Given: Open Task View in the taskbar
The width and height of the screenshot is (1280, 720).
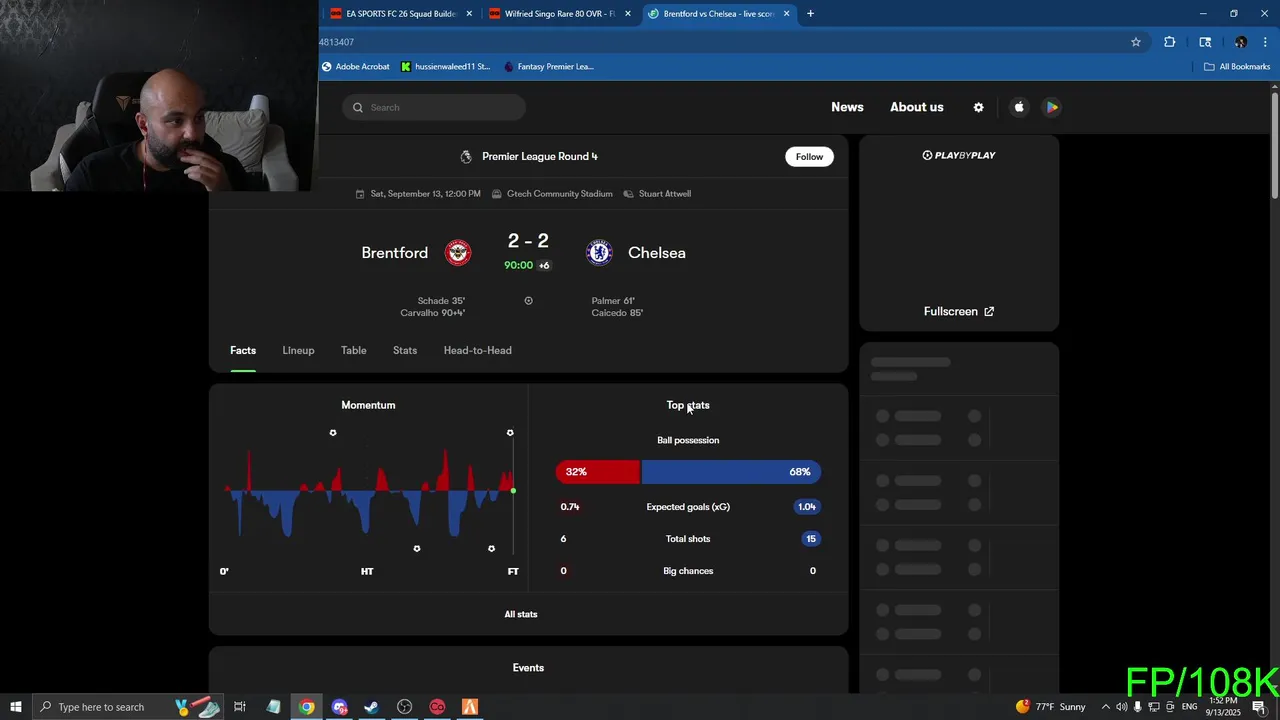Looking at the screenshot, I should coord(240,707).
